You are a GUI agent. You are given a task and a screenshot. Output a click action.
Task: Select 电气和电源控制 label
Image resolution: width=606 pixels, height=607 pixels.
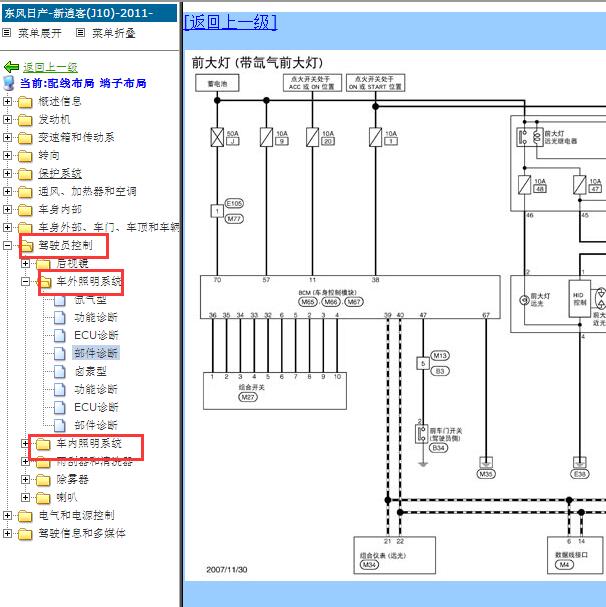(x=76, y=515)
